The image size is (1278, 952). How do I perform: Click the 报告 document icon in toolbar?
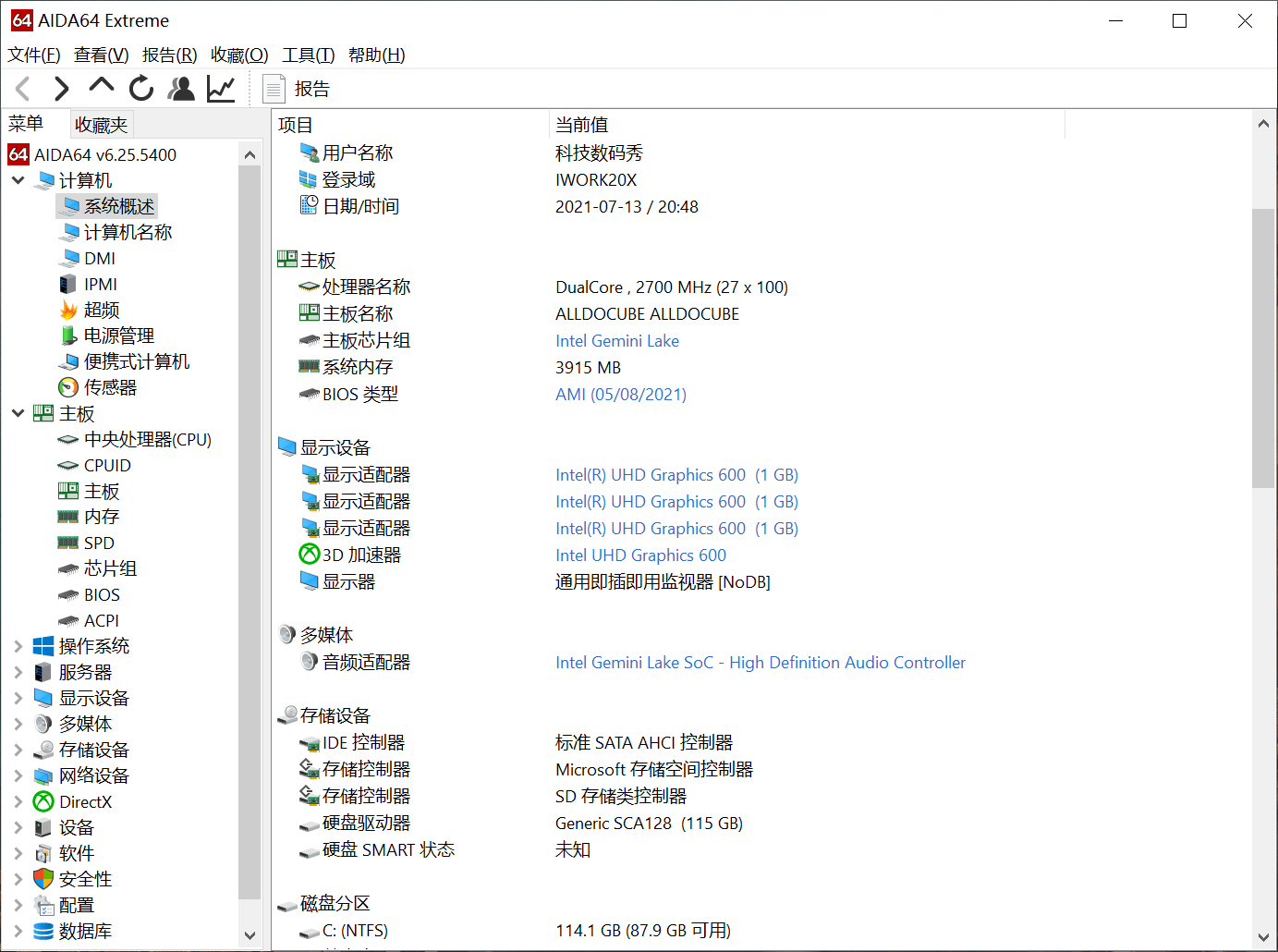point(274,89)
